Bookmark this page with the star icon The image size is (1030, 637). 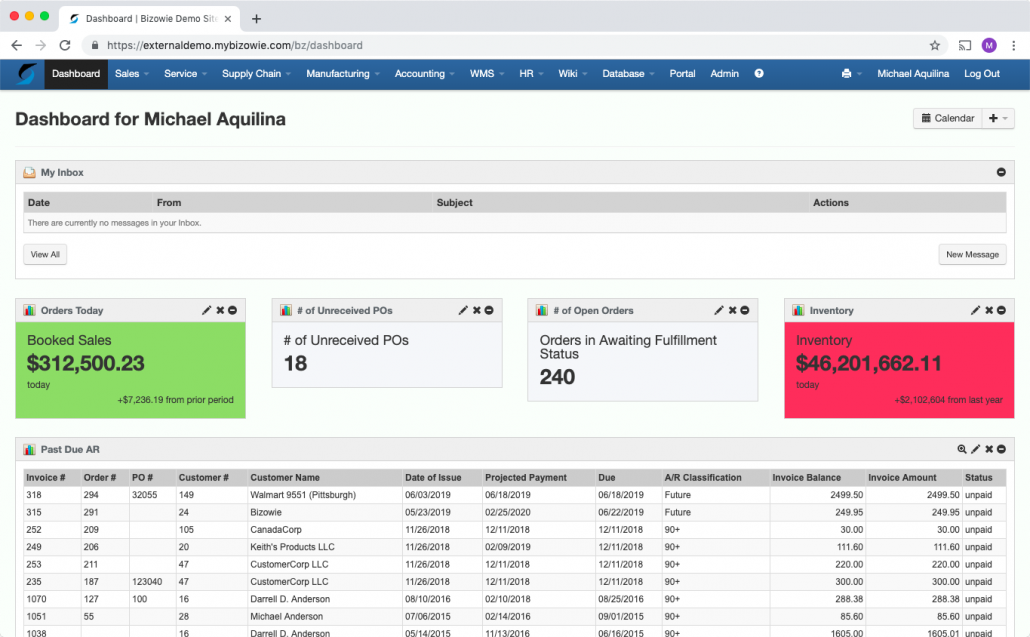click(935, 45)
